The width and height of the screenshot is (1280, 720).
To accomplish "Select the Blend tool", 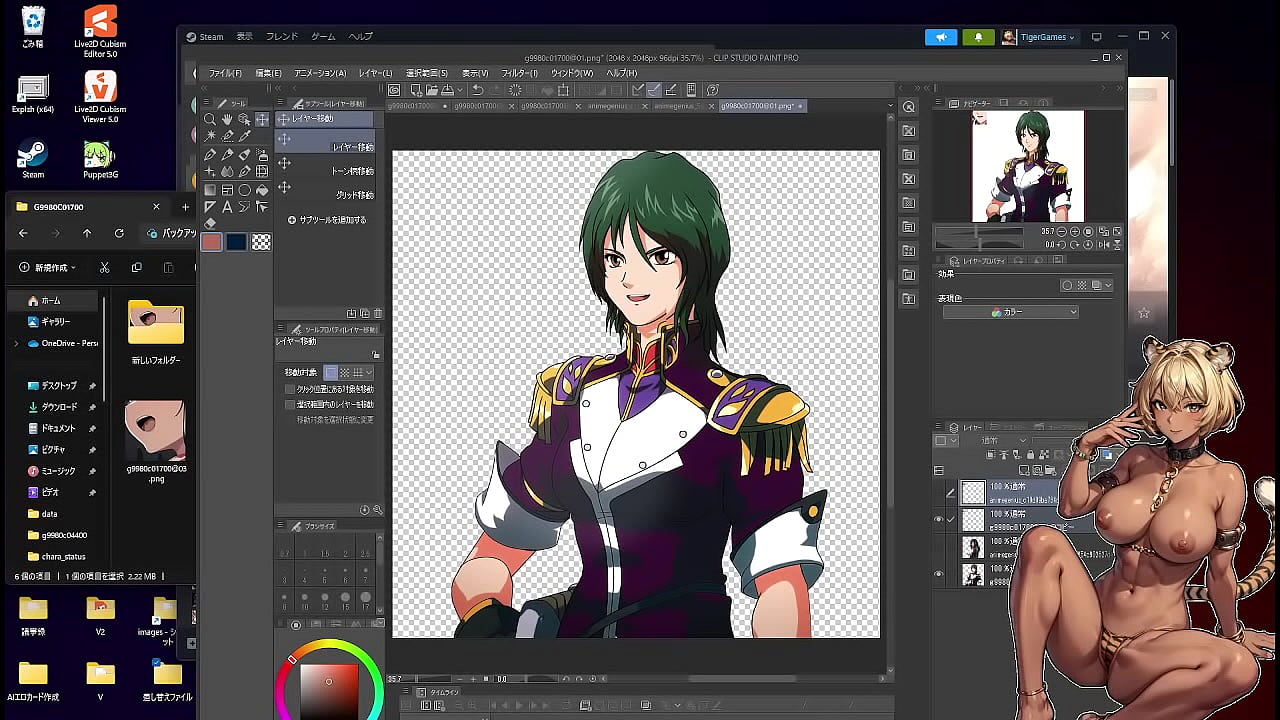I will point(227,171).
